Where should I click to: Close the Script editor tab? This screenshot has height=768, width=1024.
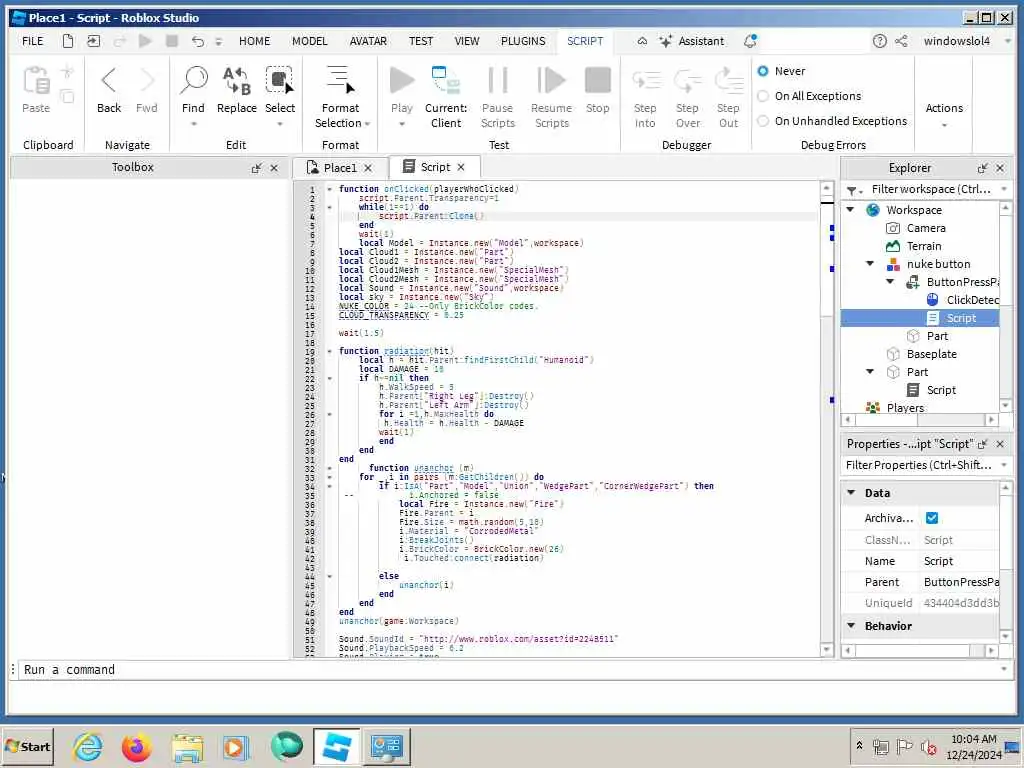(x=461, y=167)
